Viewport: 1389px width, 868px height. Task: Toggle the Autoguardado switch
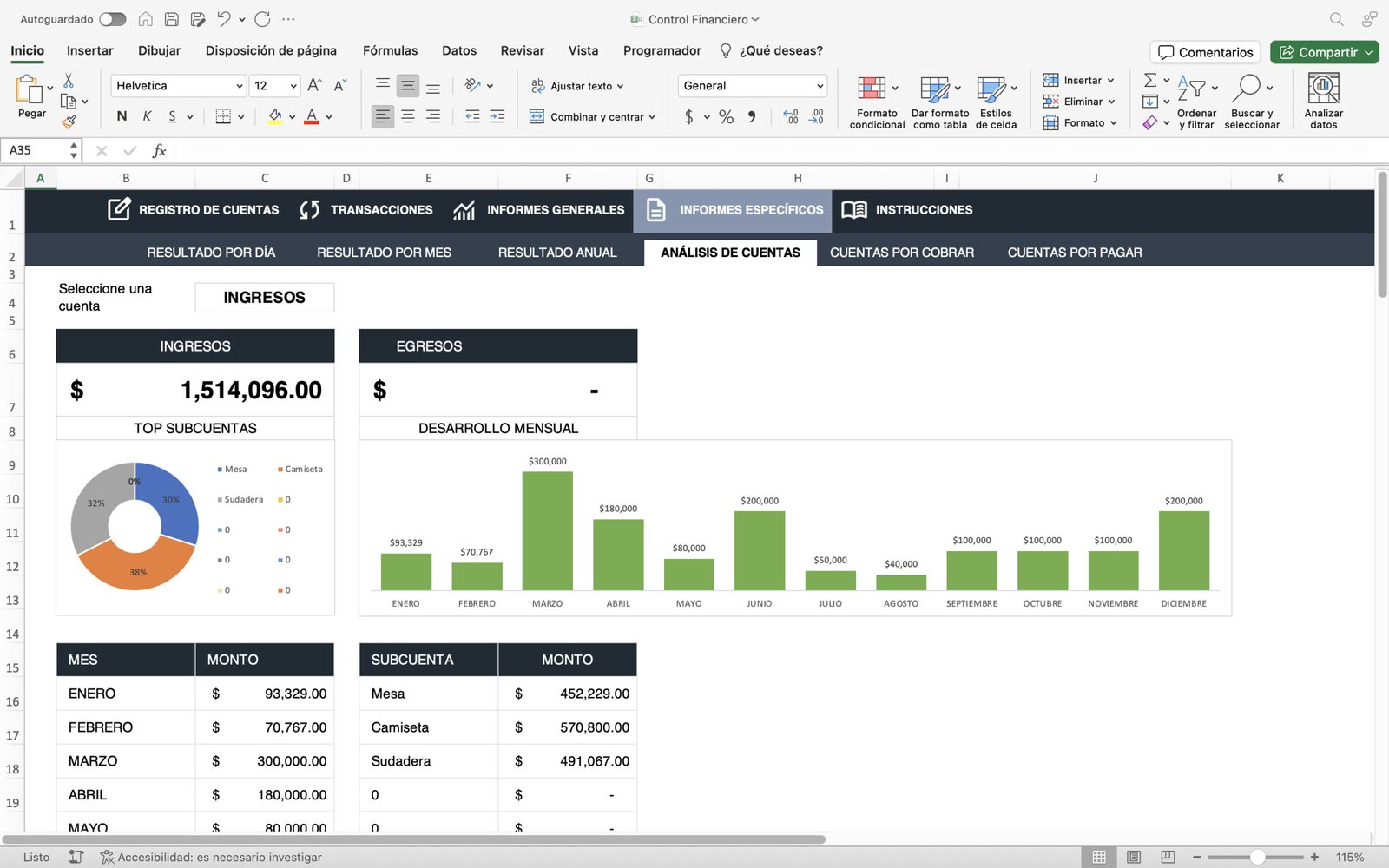point(112,19)
